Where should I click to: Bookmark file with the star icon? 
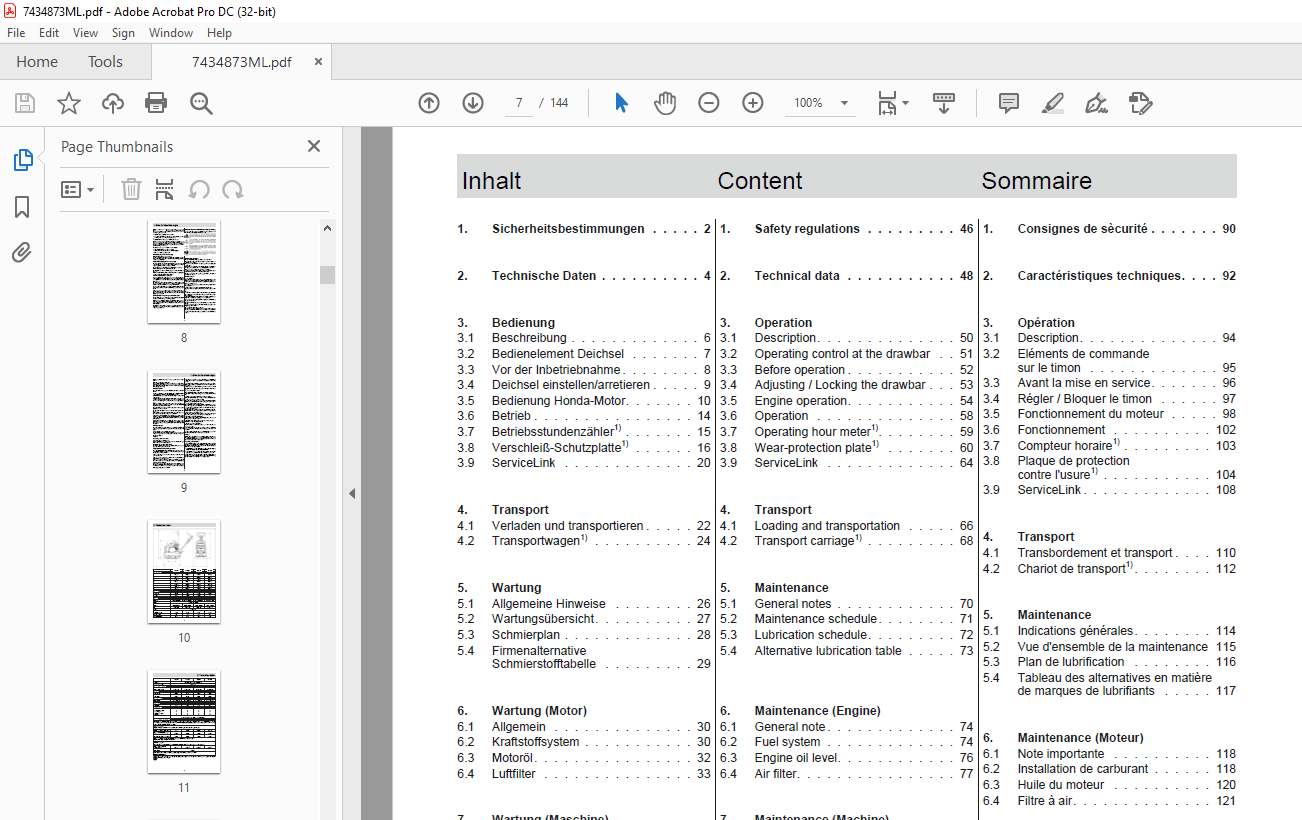(x=69, y=103)
